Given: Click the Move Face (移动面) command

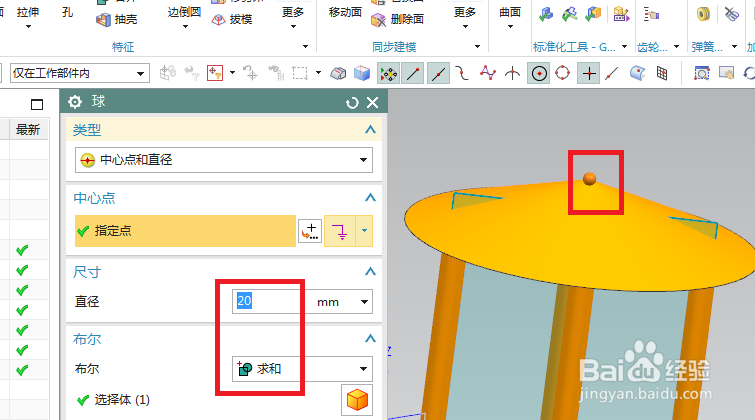Looking at the screenshot, I should [x=345, y=12].
